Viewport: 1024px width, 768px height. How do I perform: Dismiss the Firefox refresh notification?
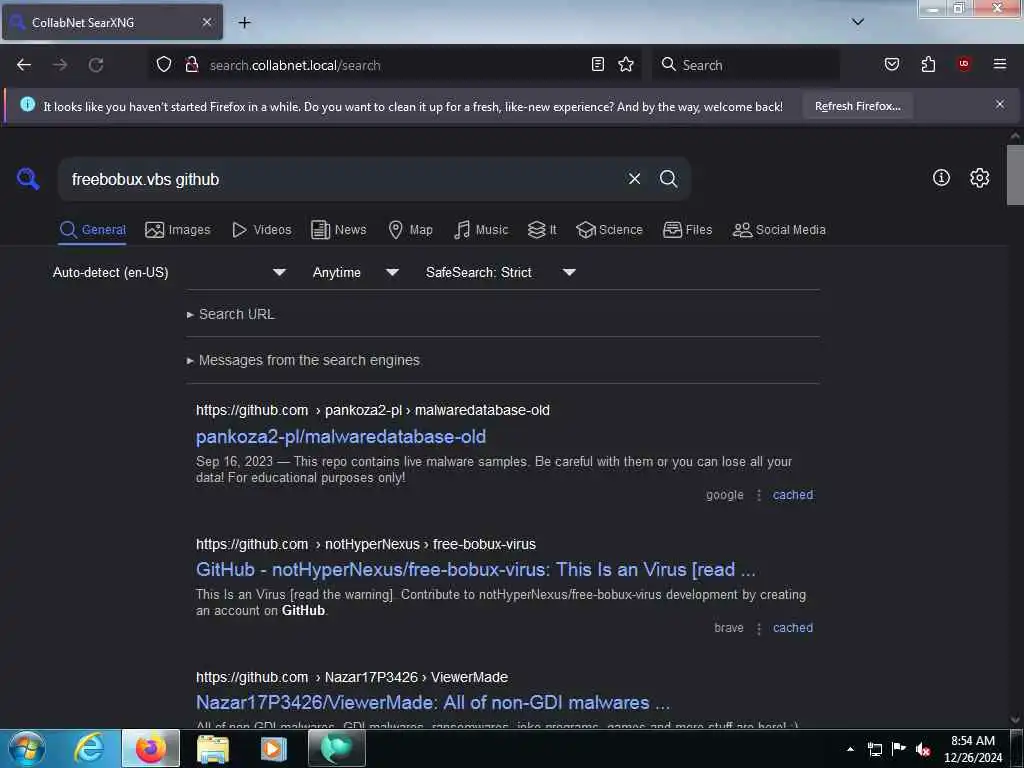(999, 104)
